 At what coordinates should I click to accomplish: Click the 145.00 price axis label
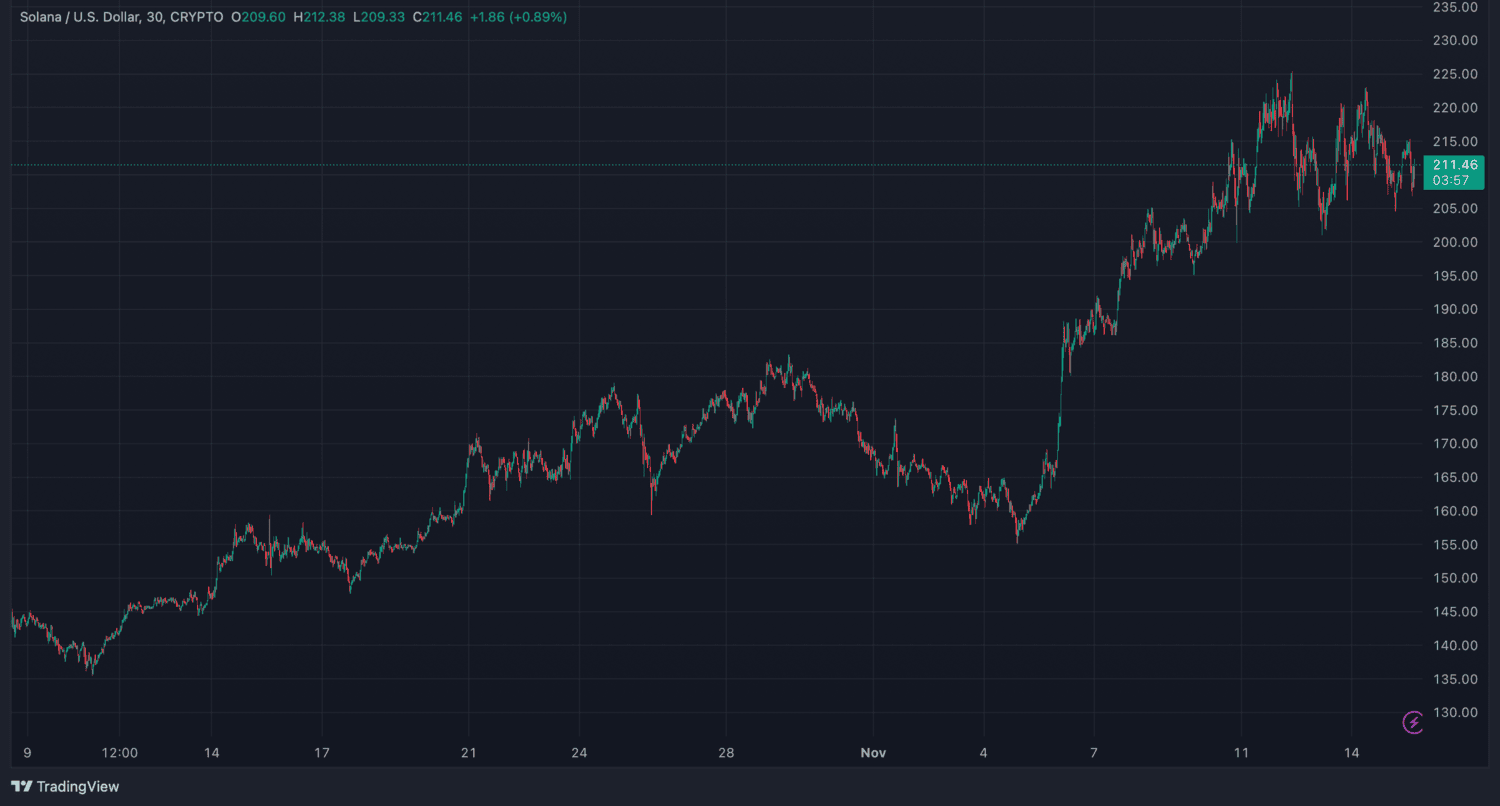pyautogui.click(x=1455, y=612)
